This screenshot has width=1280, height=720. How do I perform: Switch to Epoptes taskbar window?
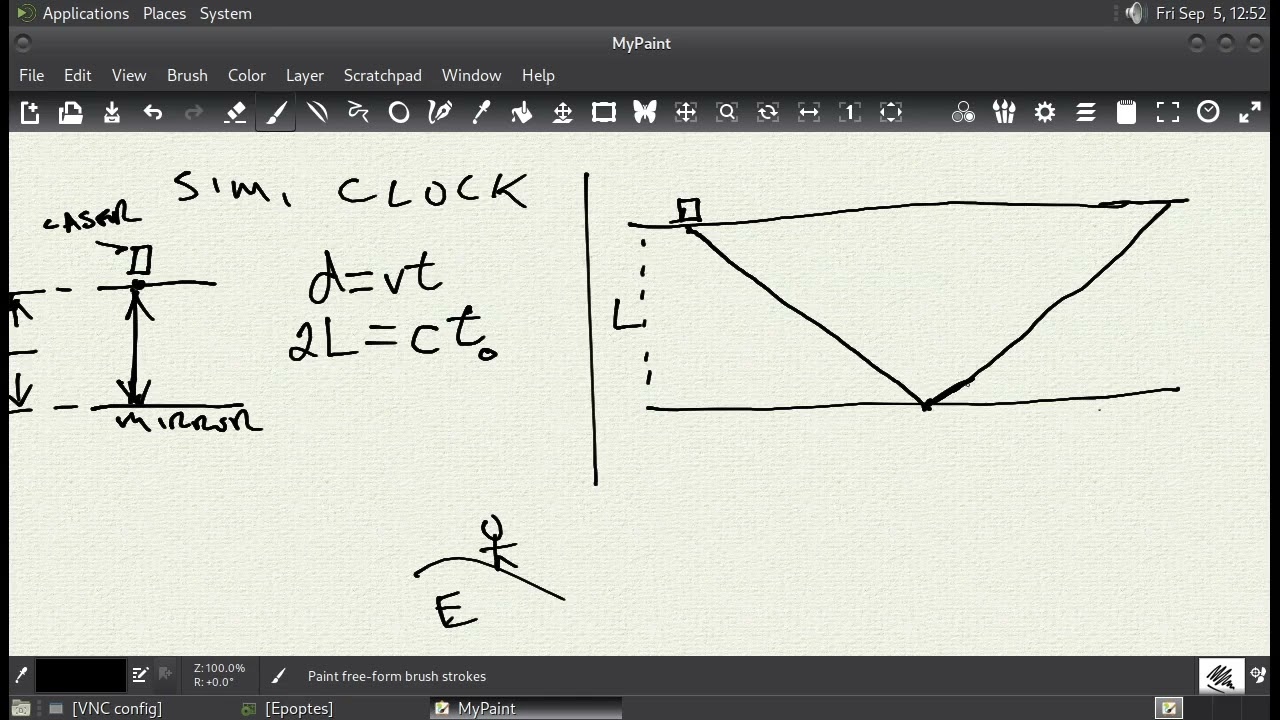[288, 708]
